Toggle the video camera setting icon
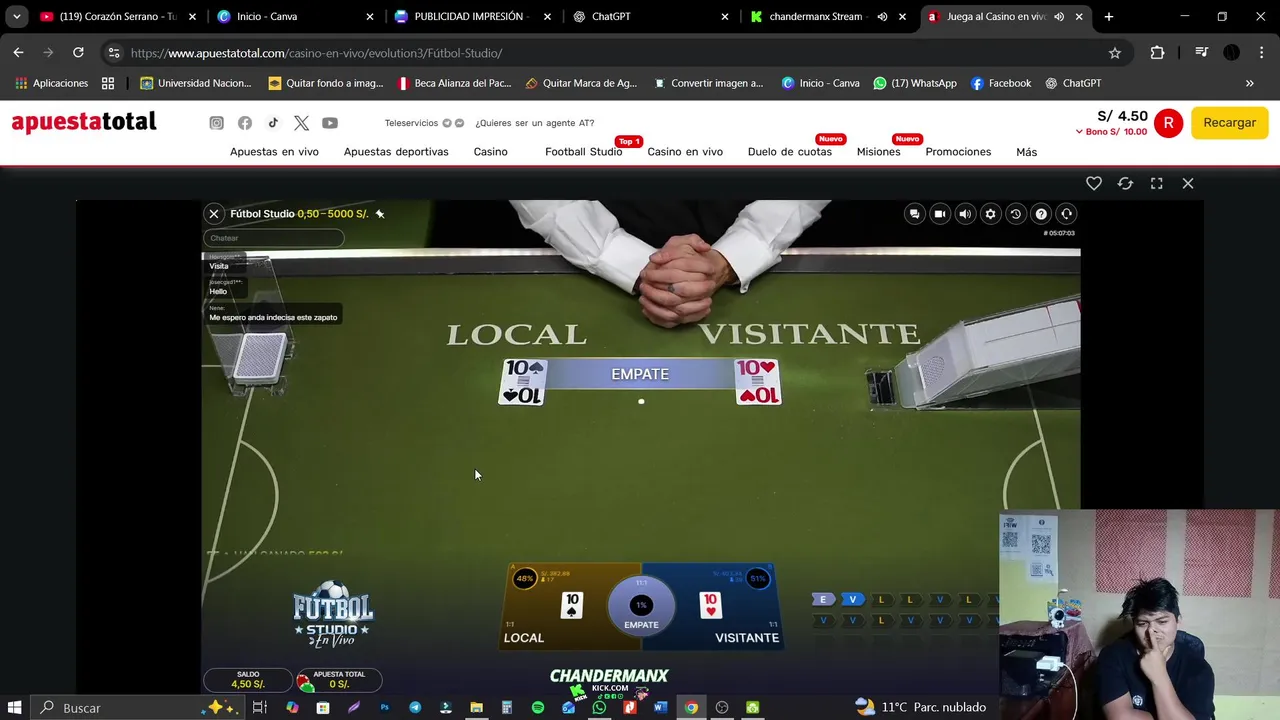This screenshot has width=1280, height=720. (940, 213)
